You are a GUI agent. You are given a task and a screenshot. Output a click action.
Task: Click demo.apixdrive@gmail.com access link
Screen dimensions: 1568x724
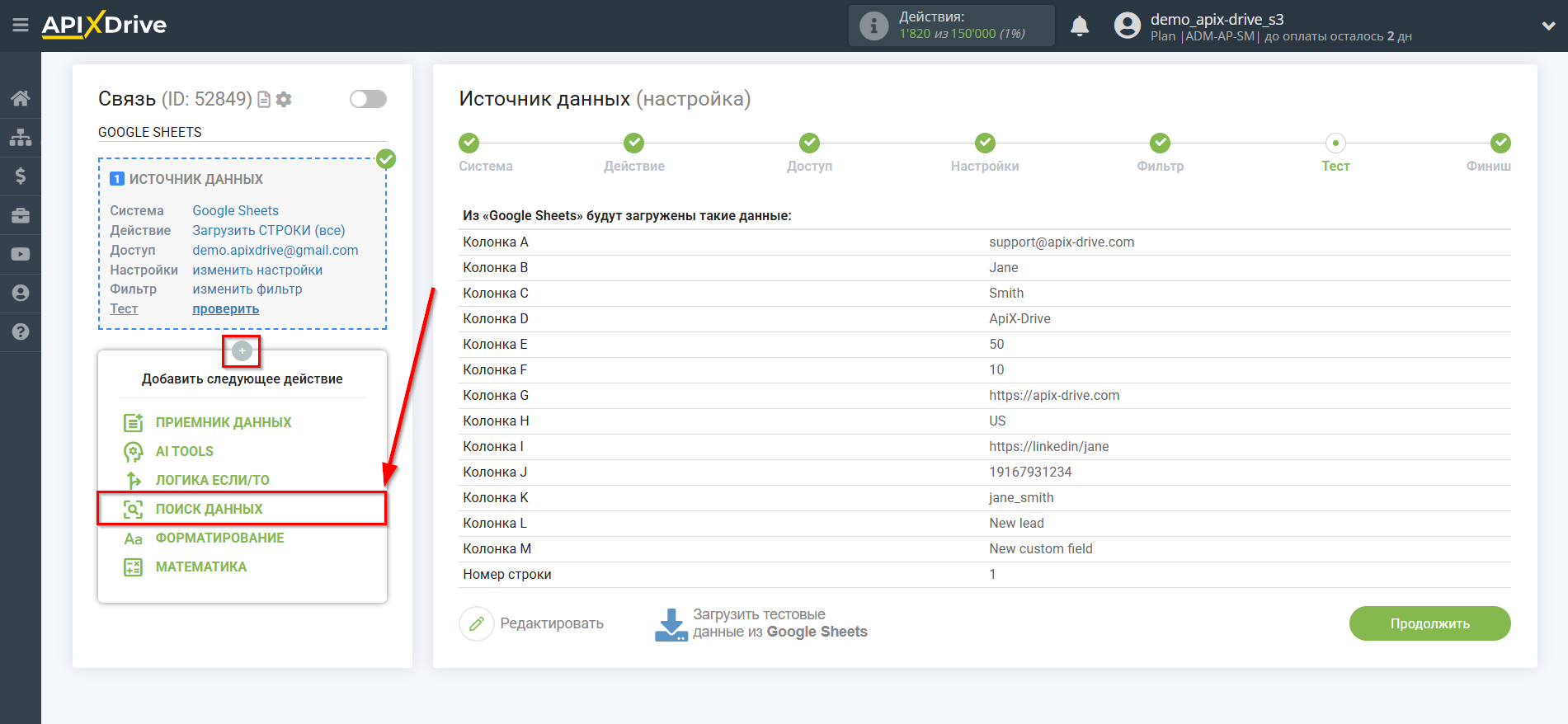[x=275, y=250]
